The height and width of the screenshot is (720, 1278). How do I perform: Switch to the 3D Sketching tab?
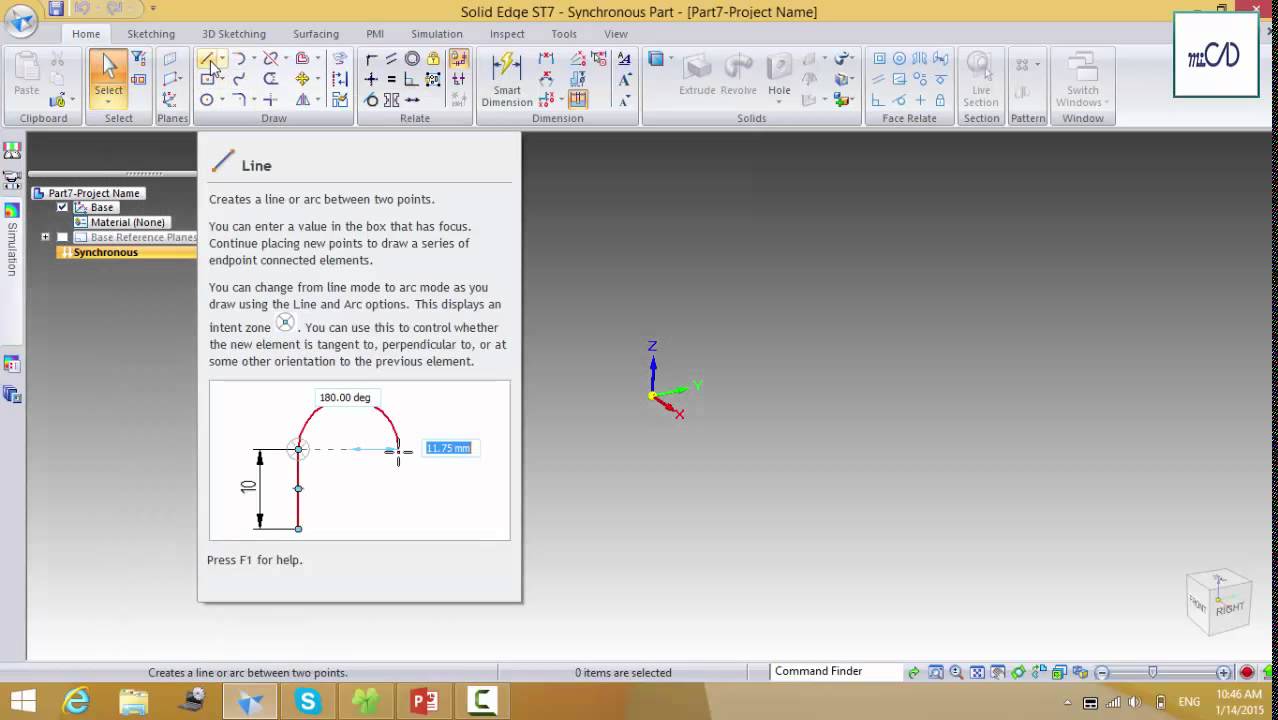tap(234, 34)
